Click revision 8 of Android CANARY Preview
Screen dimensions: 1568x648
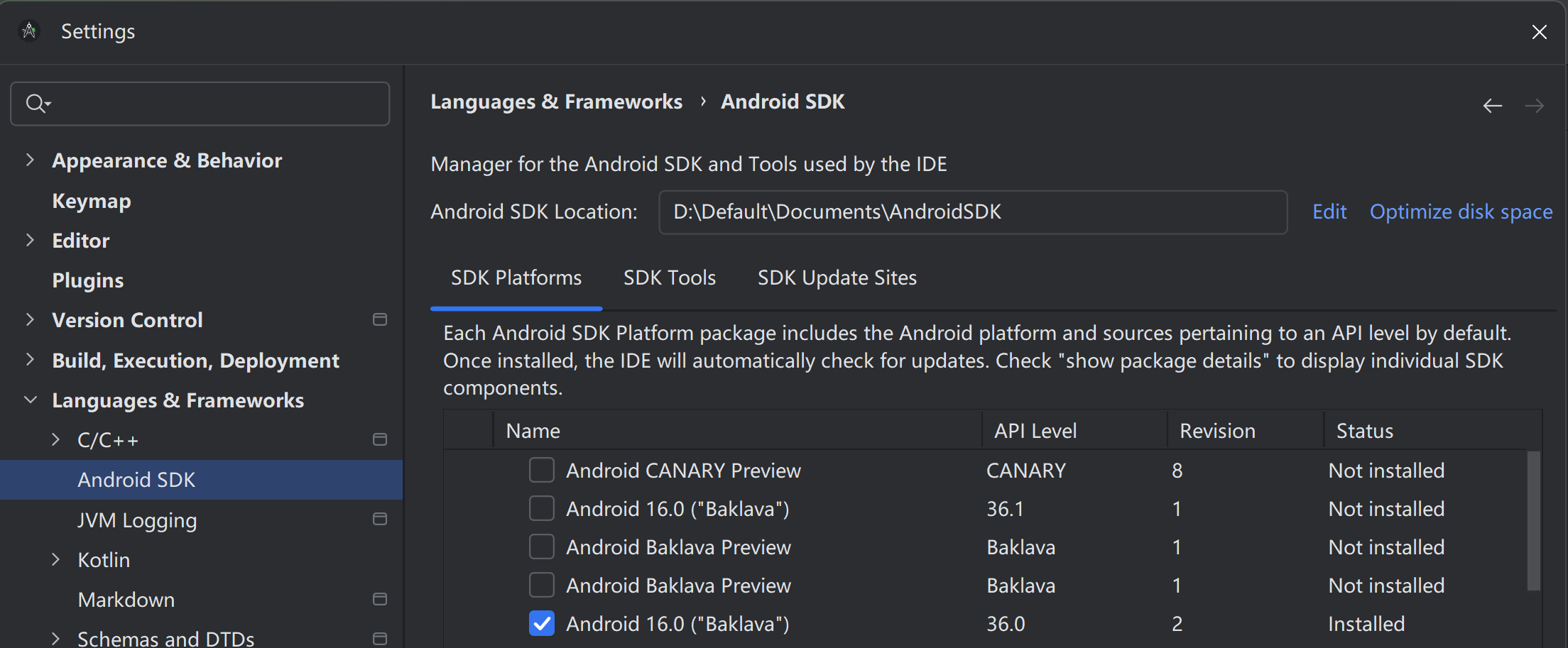1177,471
